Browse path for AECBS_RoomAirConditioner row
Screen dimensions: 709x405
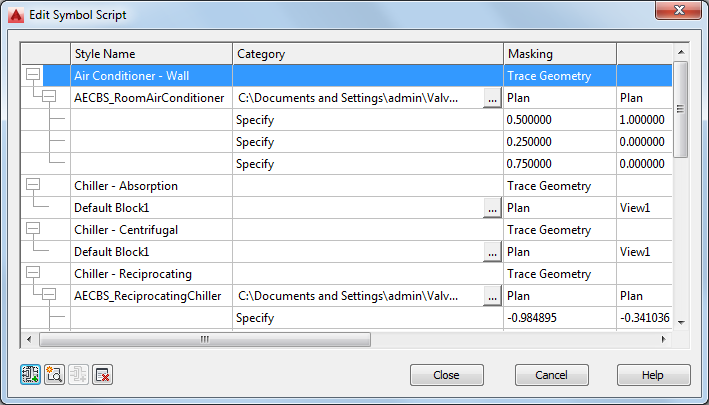(x=491, y=98)
